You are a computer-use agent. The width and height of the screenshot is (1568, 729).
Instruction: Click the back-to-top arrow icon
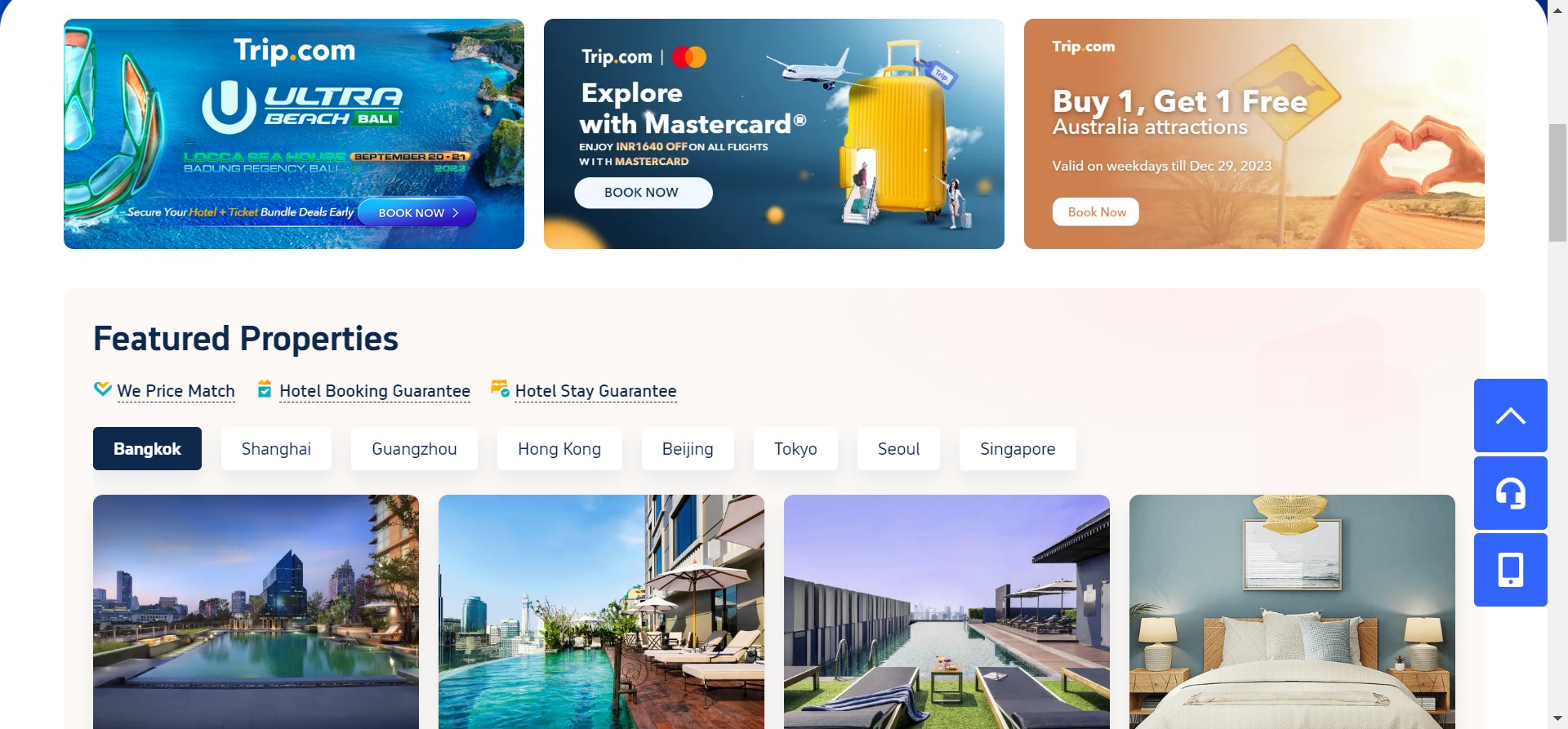(1510, 416)
